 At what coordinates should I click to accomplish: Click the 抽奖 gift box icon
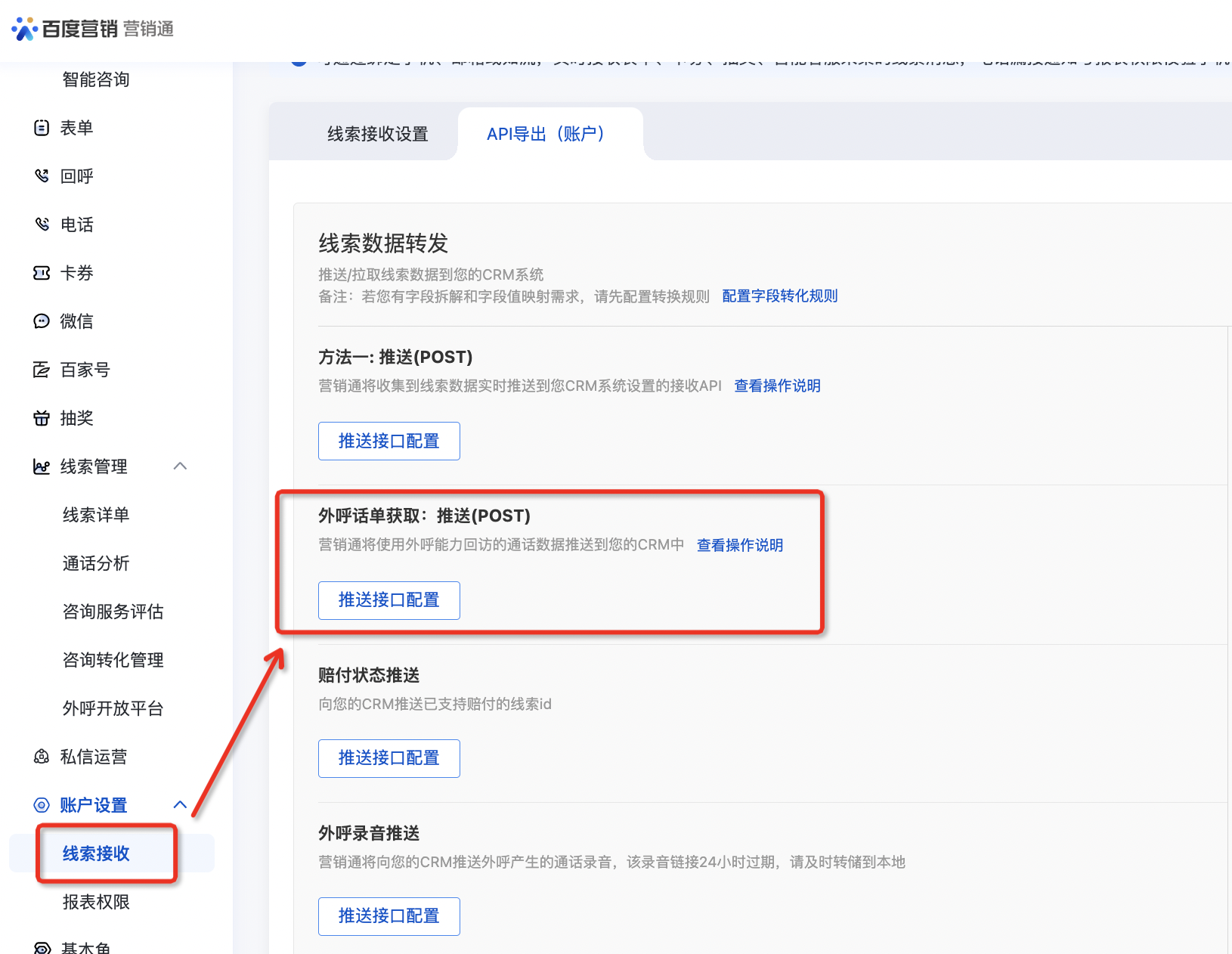pos(42,418)
